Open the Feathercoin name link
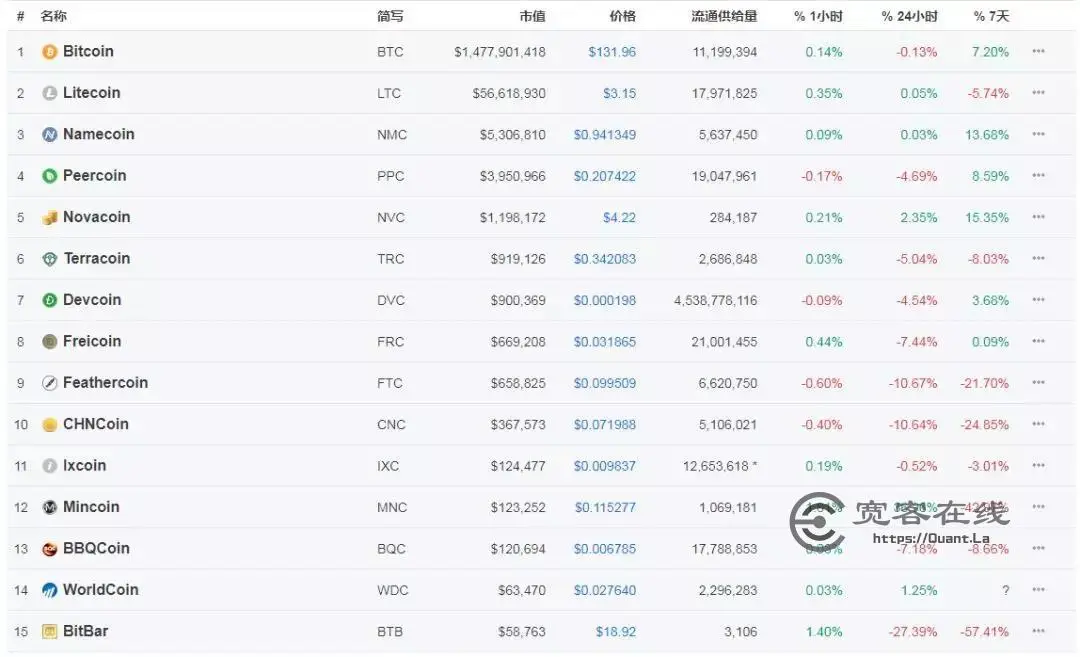The width and height of the screenshot is (1080, 657). [105, 383]
